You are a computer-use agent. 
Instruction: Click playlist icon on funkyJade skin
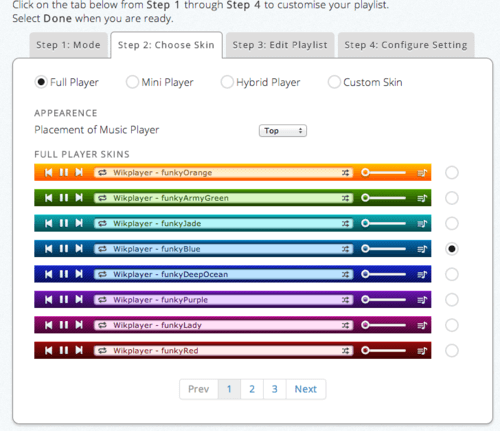point(422,223)
